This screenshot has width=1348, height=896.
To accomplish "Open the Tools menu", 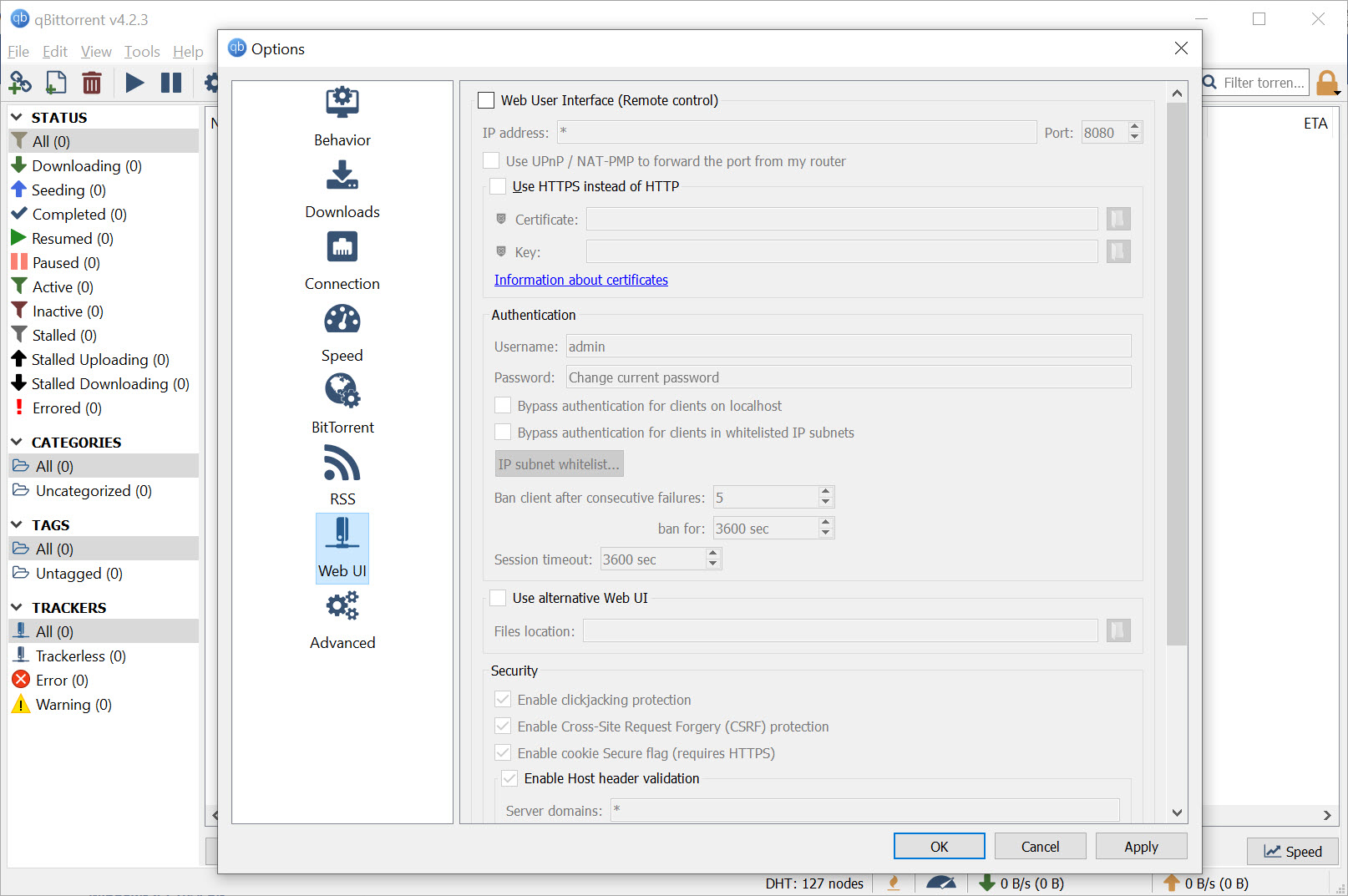I will 142,52.
